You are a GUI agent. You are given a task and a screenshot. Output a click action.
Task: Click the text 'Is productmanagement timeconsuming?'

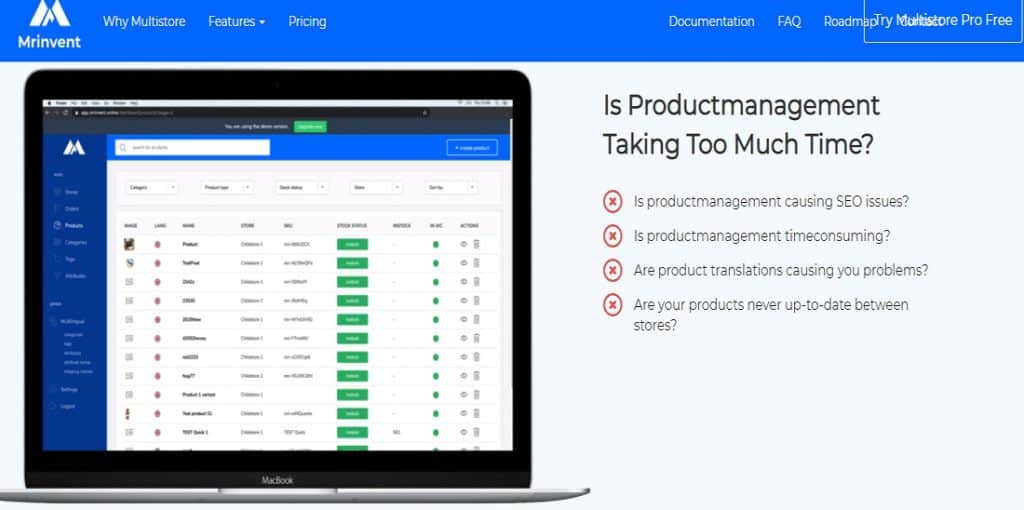tap(761, 236)
